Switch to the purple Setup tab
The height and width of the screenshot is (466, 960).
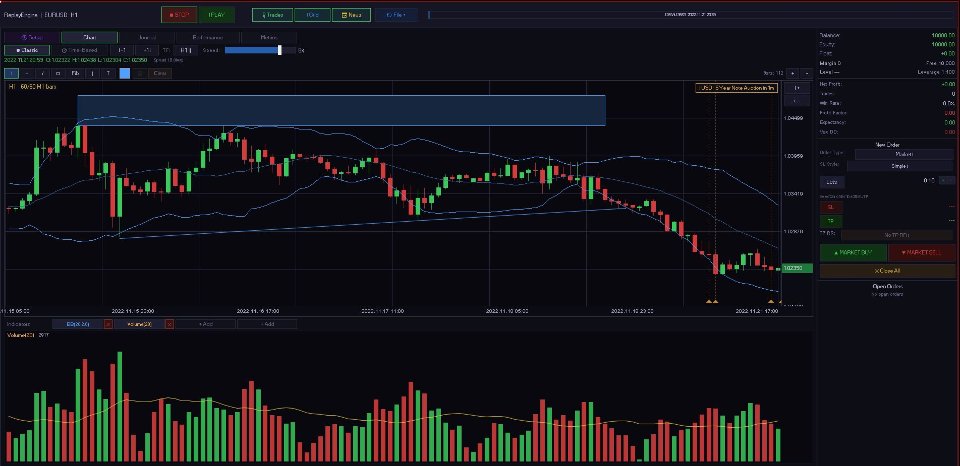pos(32,37)
